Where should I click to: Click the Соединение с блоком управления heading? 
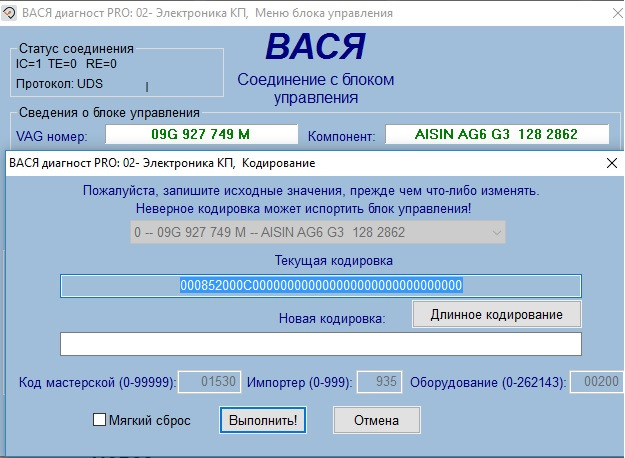316,88
